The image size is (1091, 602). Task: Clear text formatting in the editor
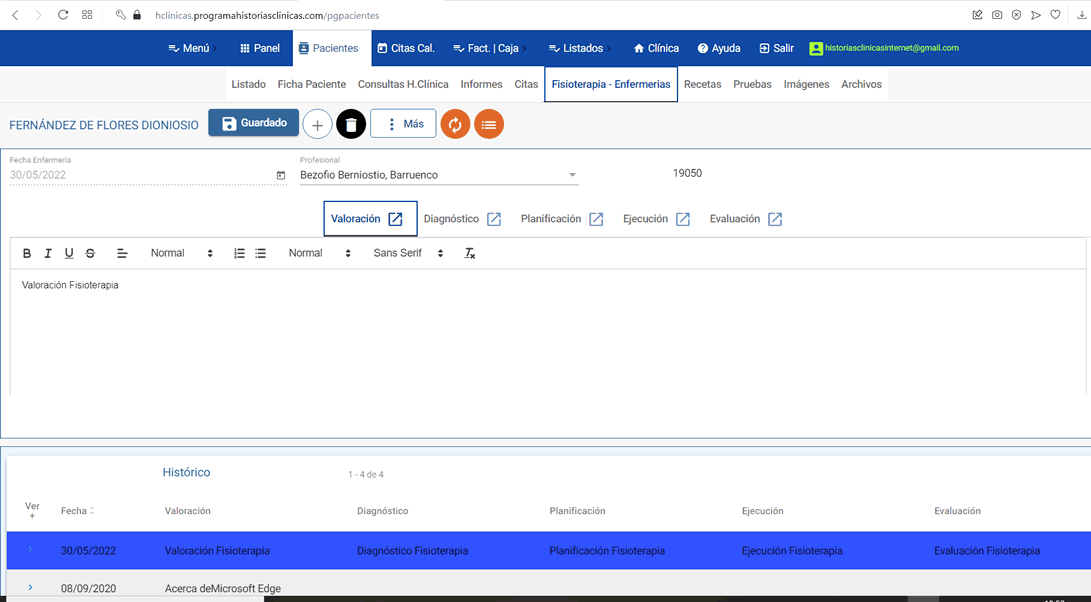pyautogui.click(x=469, y=254)
